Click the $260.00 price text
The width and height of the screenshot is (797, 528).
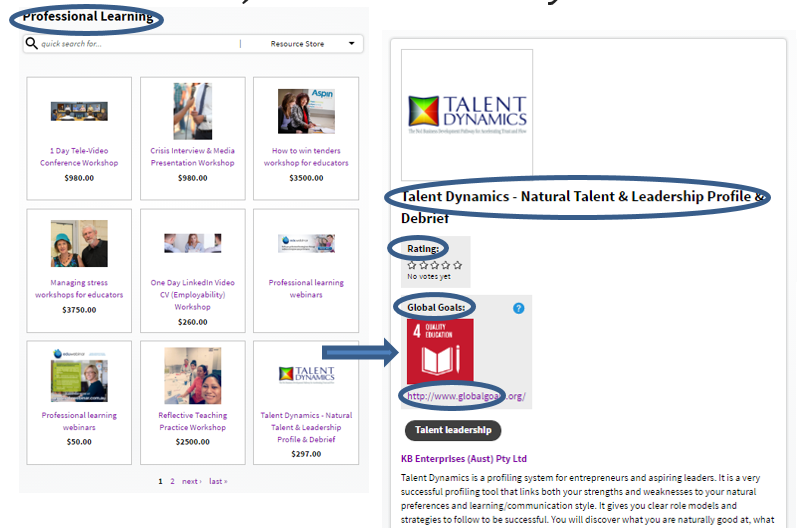point(193,322)
